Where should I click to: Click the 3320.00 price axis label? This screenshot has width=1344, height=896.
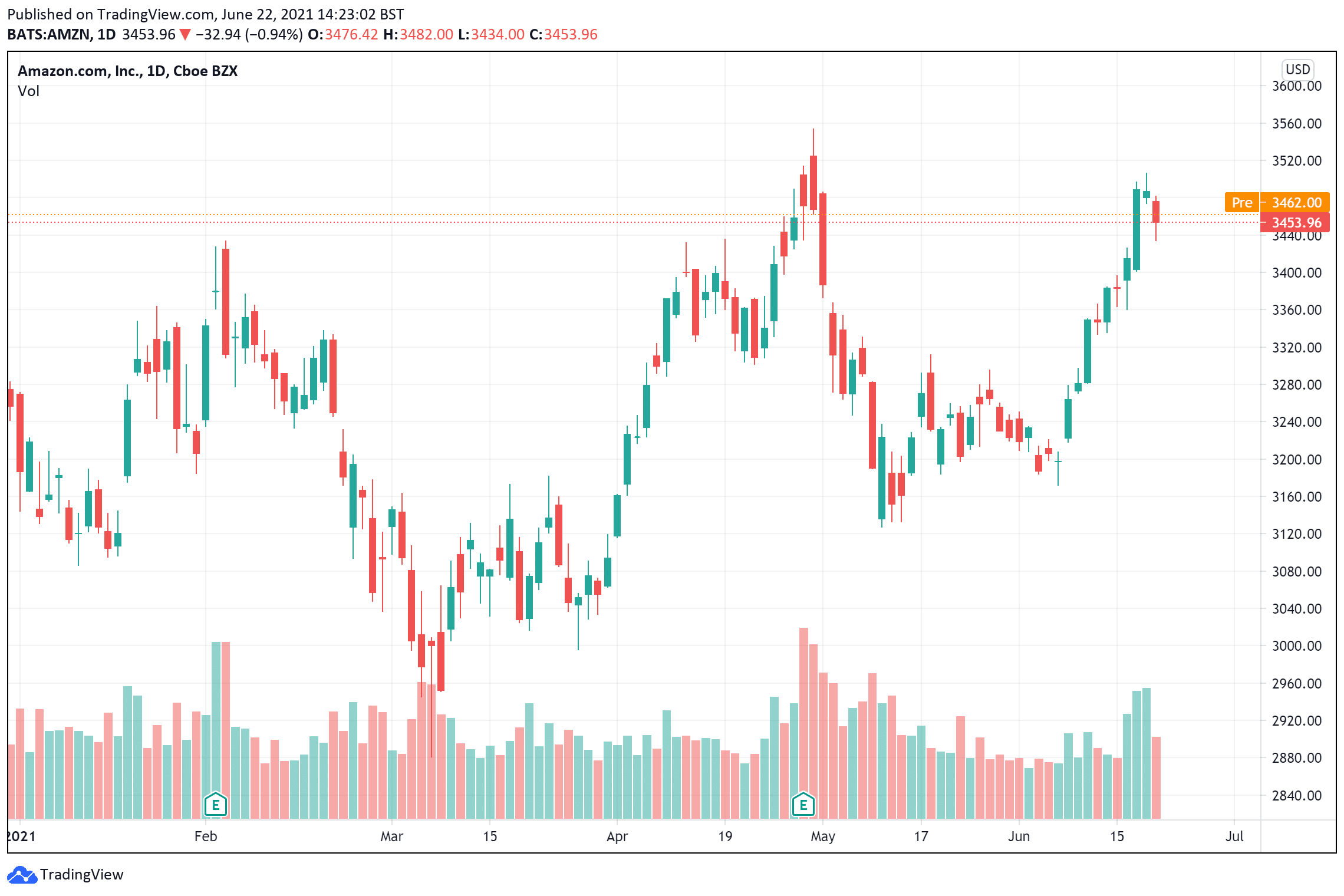pos(1297,348)
